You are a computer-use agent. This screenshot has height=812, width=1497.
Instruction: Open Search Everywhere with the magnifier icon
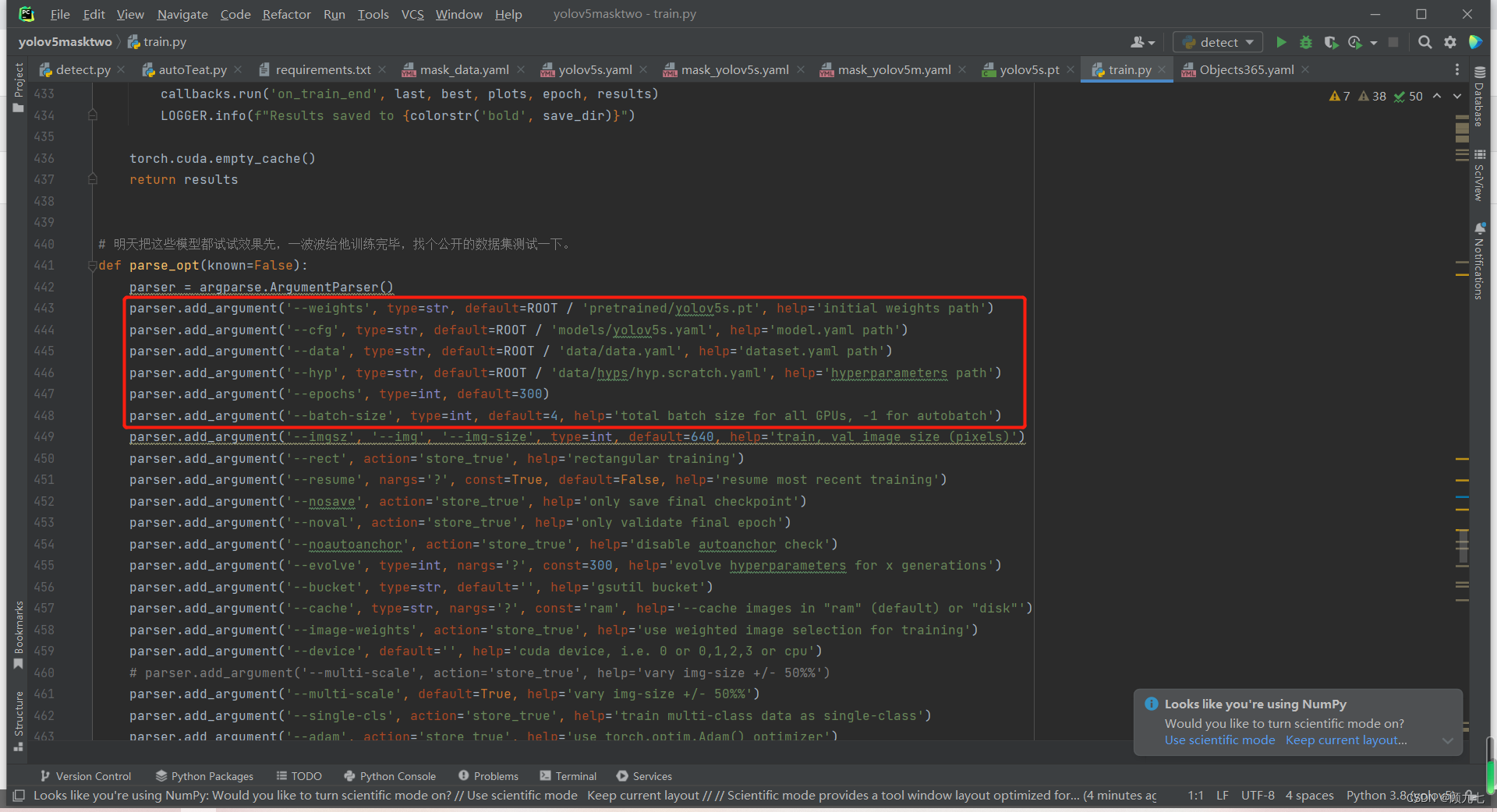pos(1424,42)
